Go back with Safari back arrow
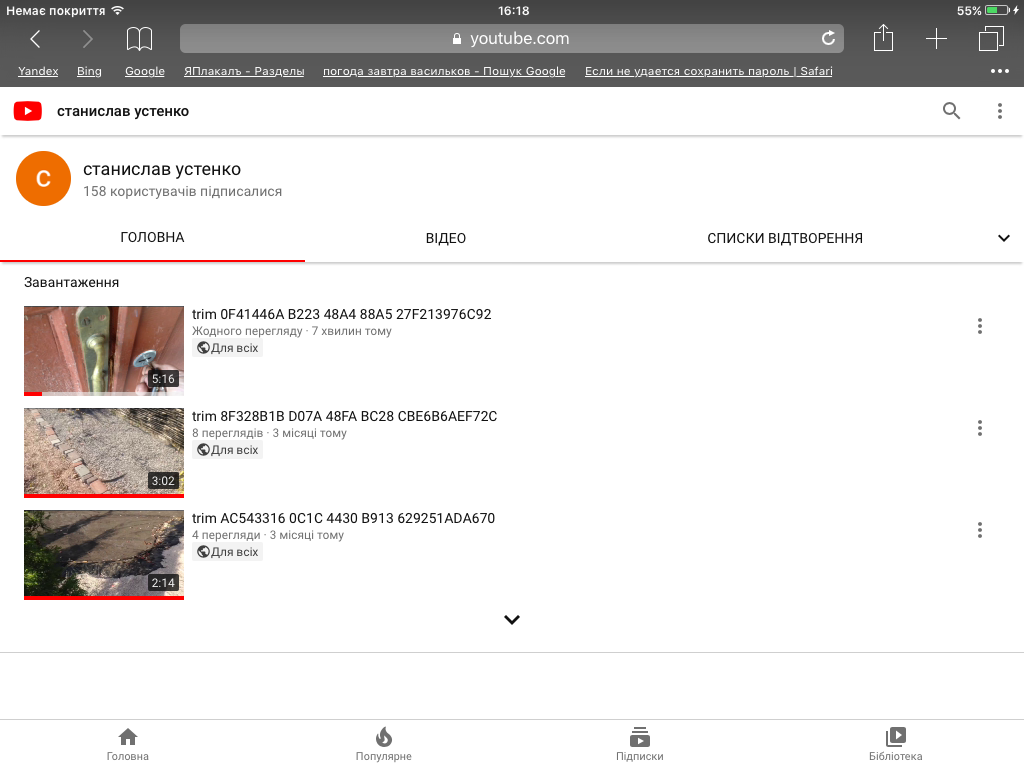 click(x=35, y=39)
